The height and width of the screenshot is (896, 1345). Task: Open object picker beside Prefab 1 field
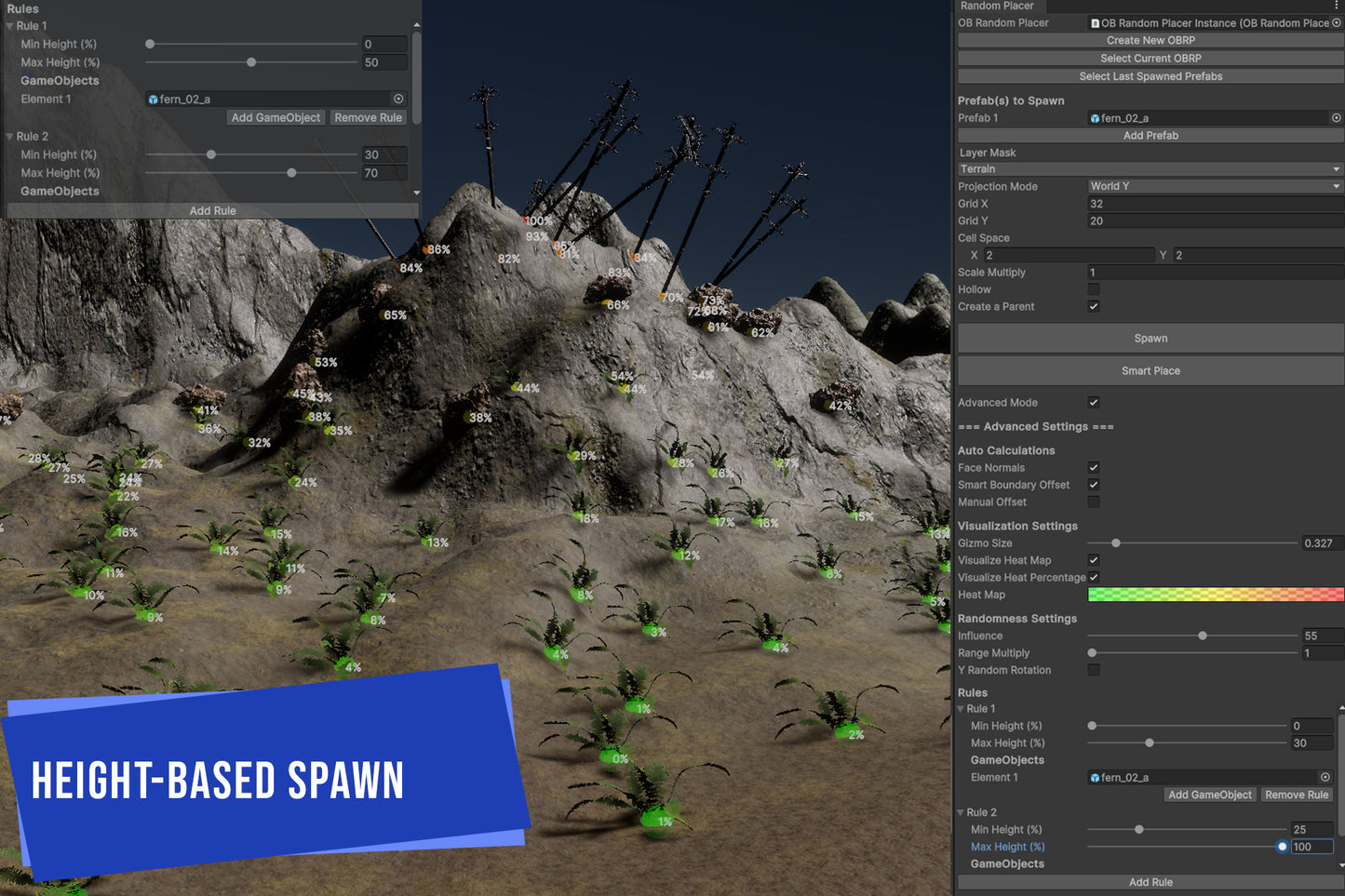tap(1336, 118)
